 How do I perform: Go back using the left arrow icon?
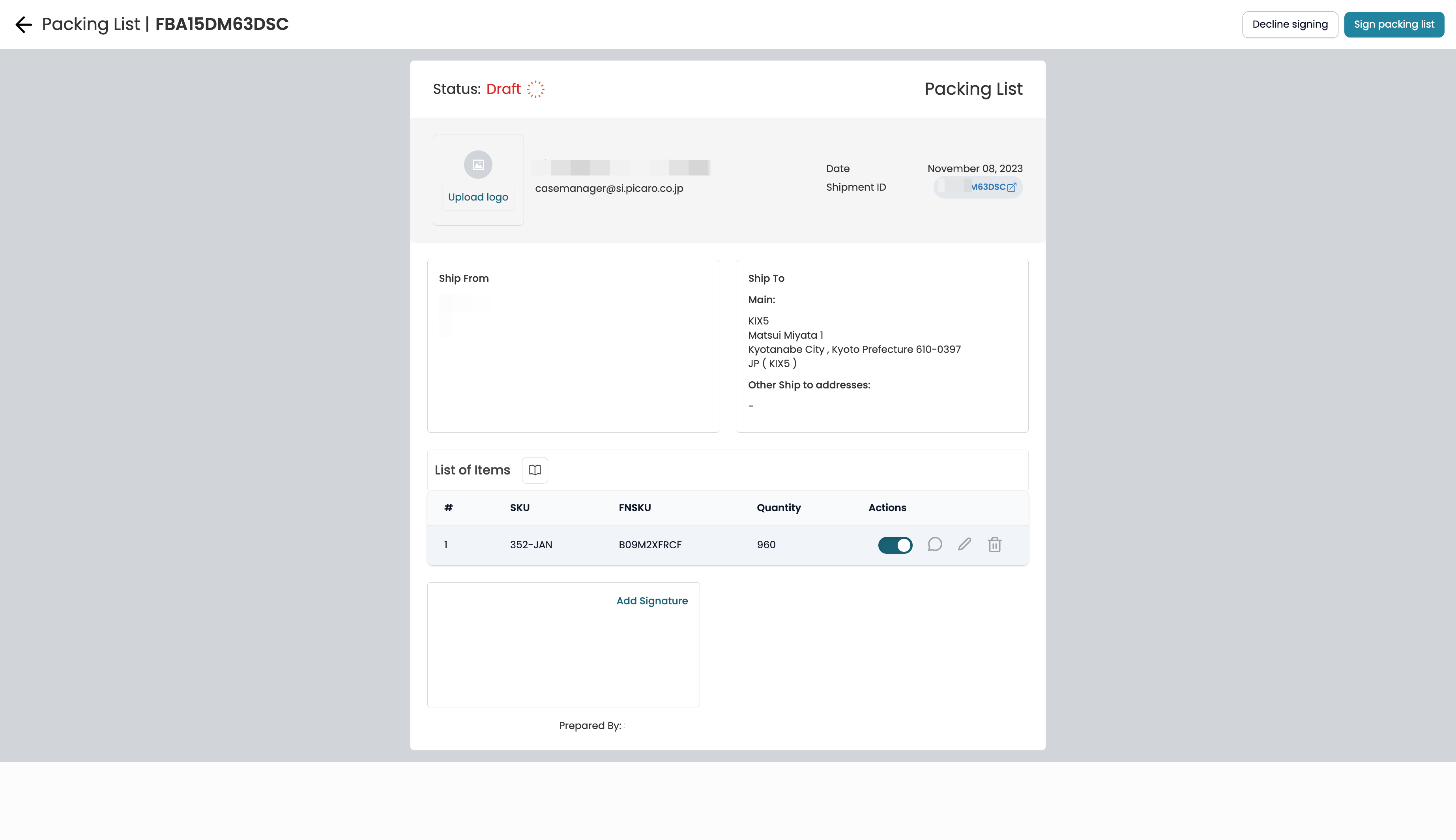24,24
